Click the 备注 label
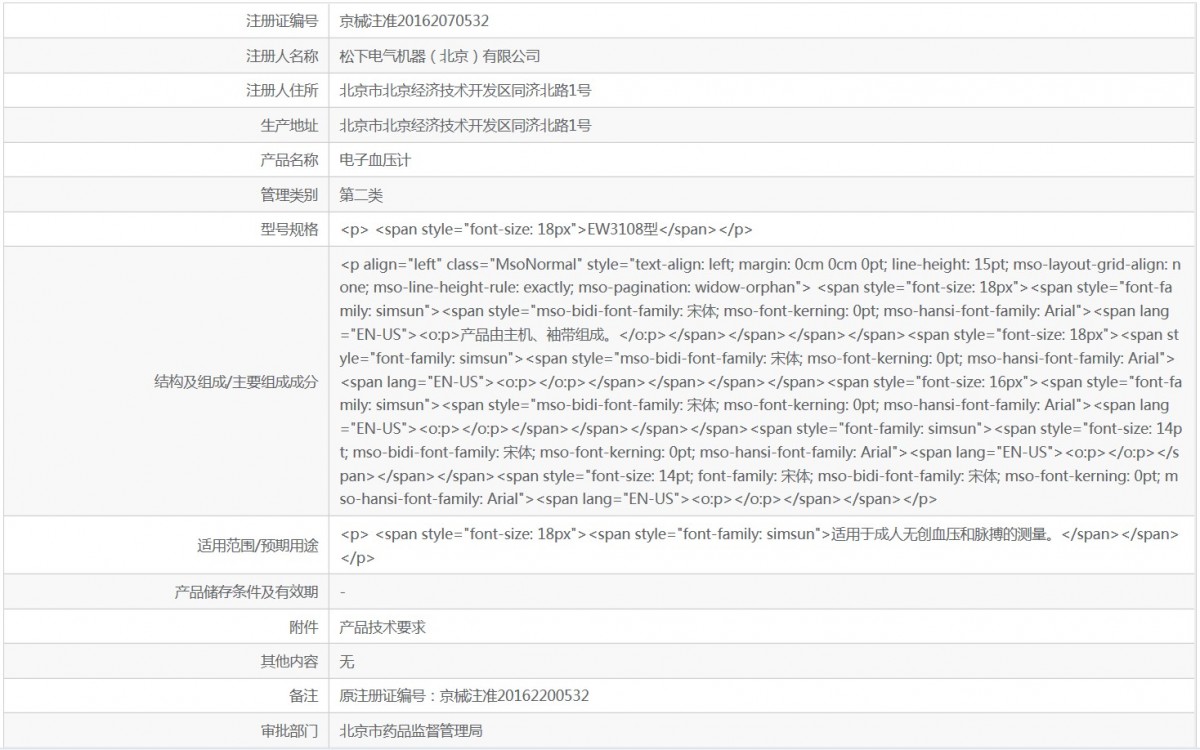 tap(303, 696)
